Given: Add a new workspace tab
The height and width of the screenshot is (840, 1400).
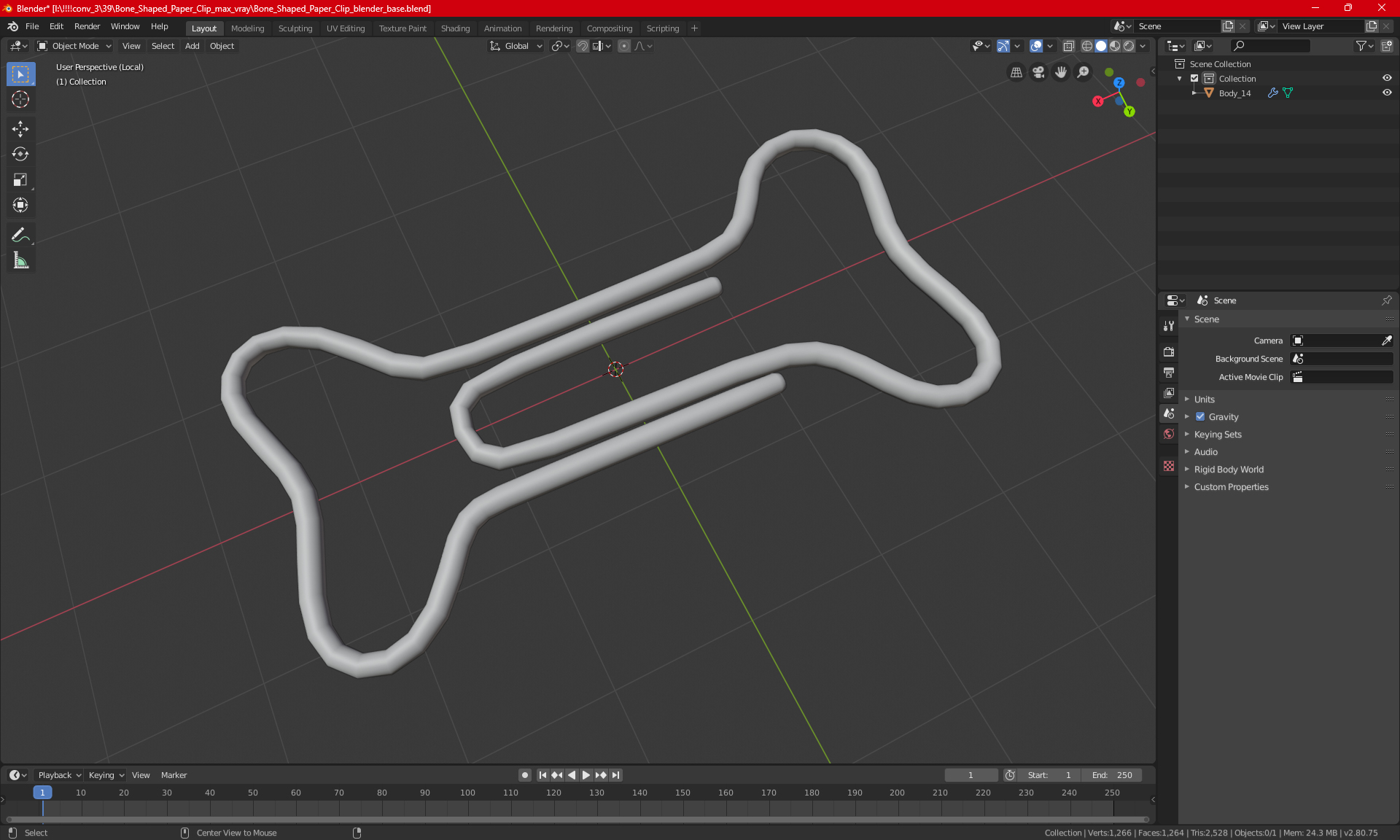Looking at the screenshot, I should click(x=694, y=28).
